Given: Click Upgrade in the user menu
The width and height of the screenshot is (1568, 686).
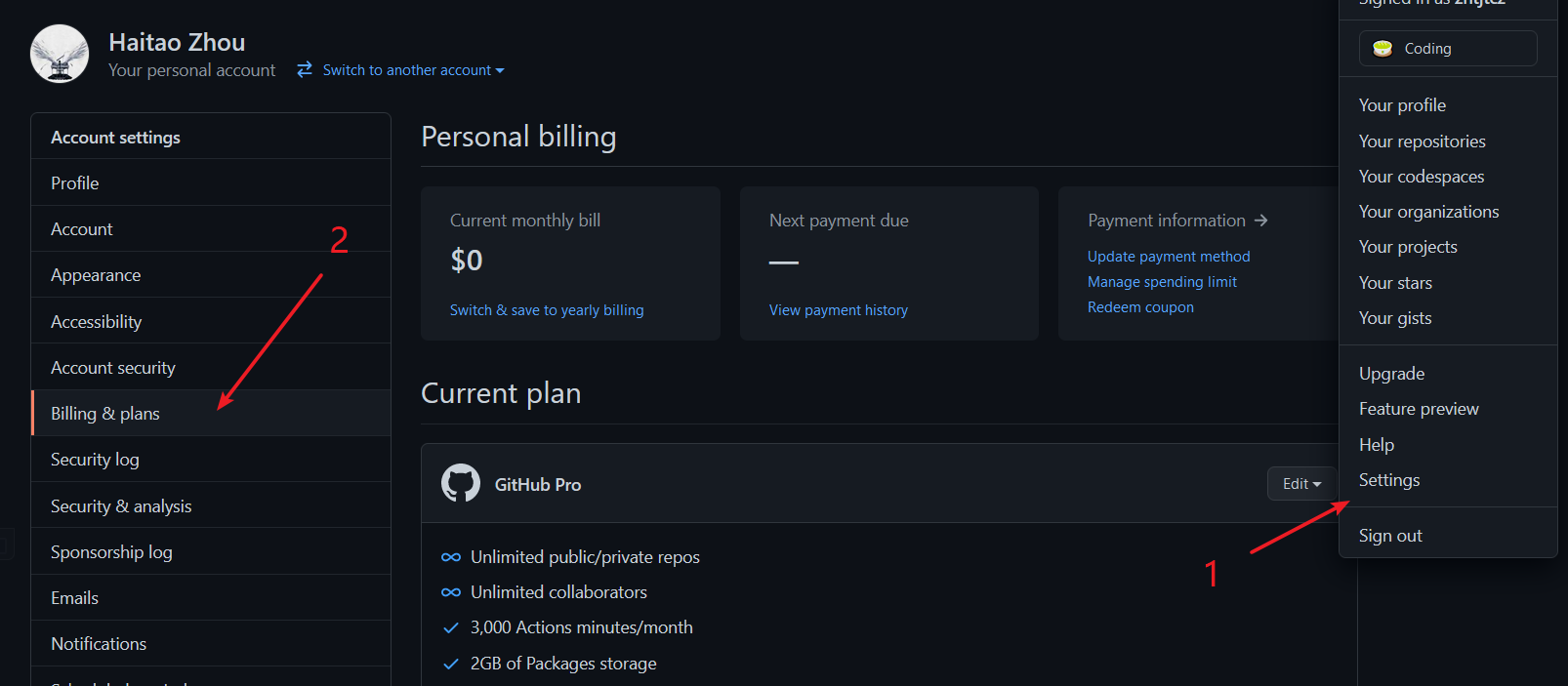Looking at the screenshot, I should [1448, 374].
